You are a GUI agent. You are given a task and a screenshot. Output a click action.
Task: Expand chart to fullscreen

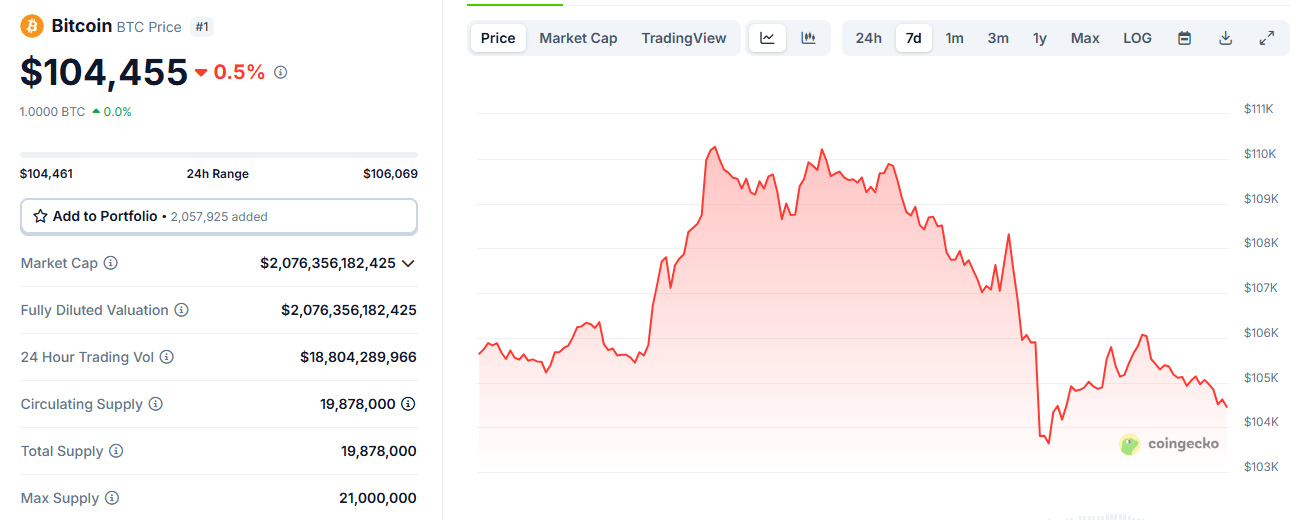click(x=1266, y=38)
